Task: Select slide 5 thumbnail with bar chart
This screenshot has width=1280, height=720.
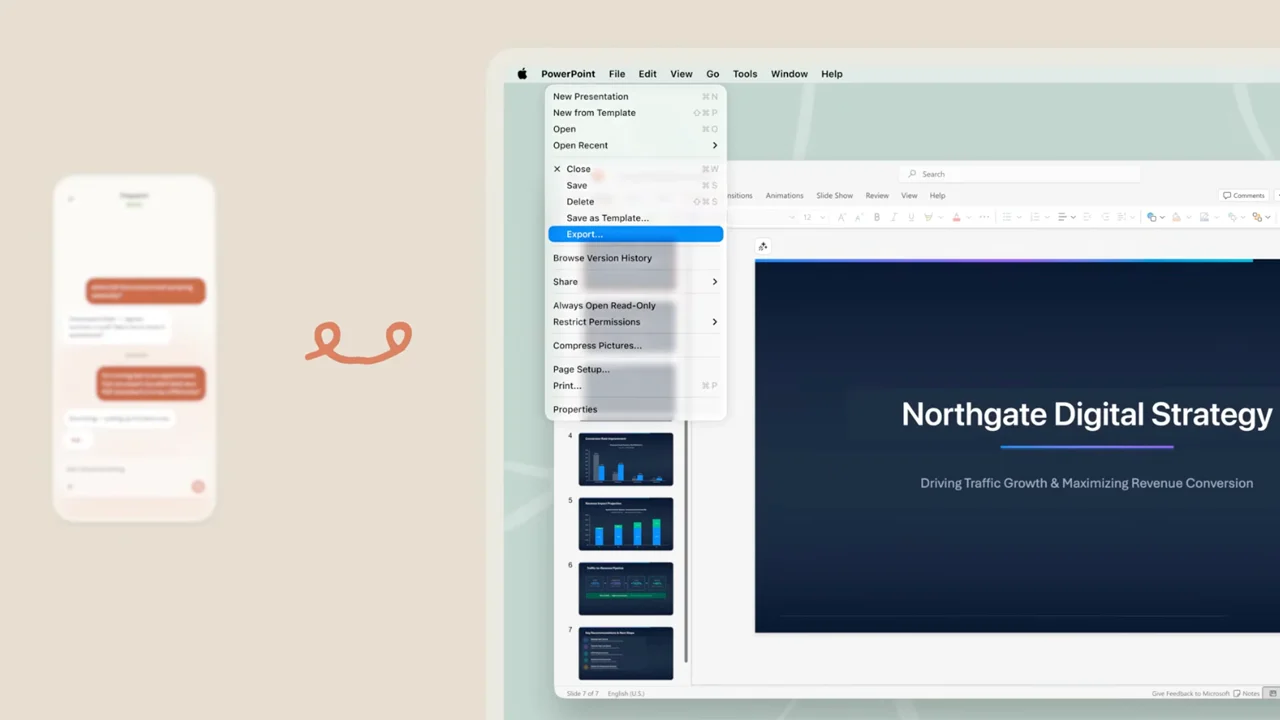Action: (x=625, y=523)
